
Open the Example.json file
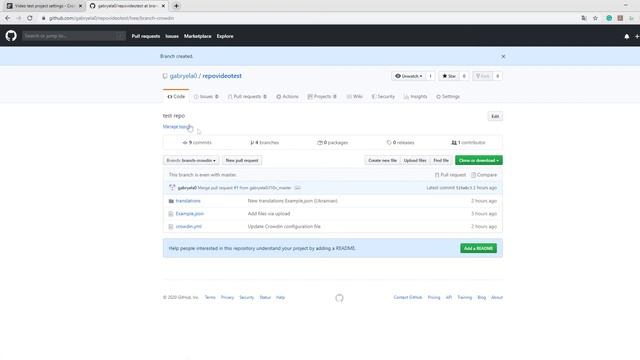[190, 214]
